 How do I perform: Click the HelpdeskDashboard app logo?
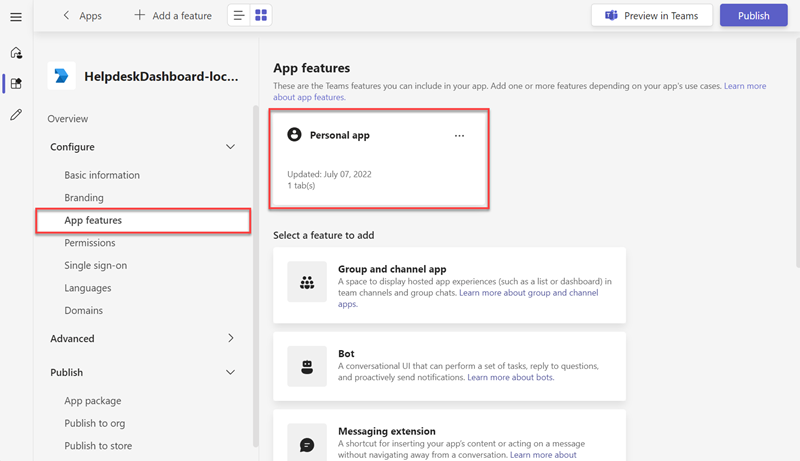point(62,76)
